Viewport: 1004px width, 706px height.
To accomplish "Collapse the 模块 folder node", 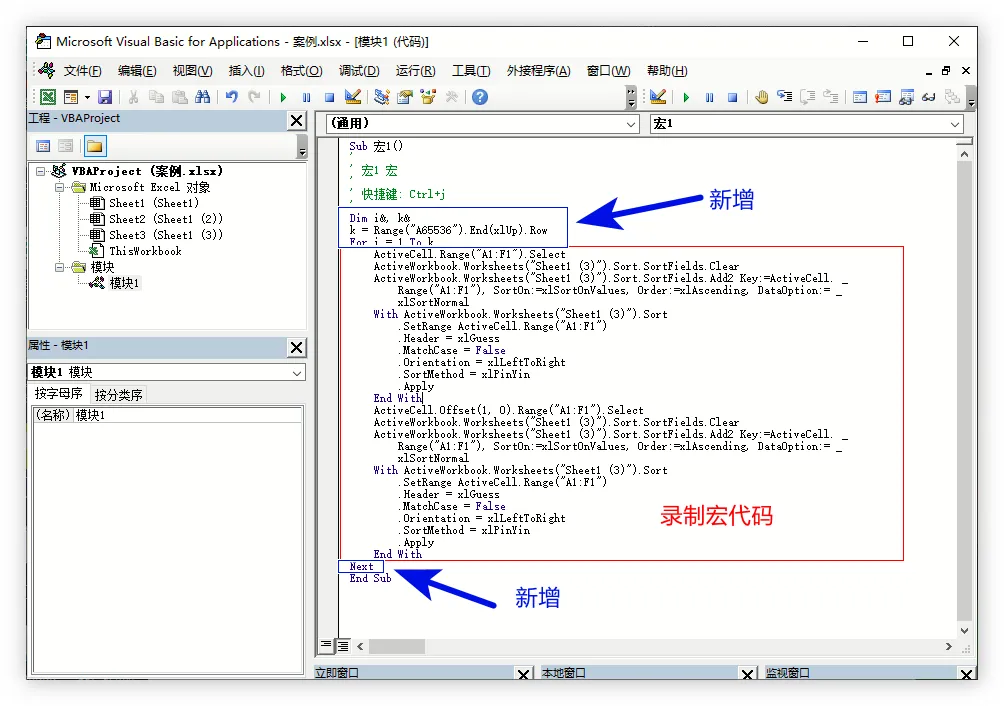I will click(x=60, y=268).
